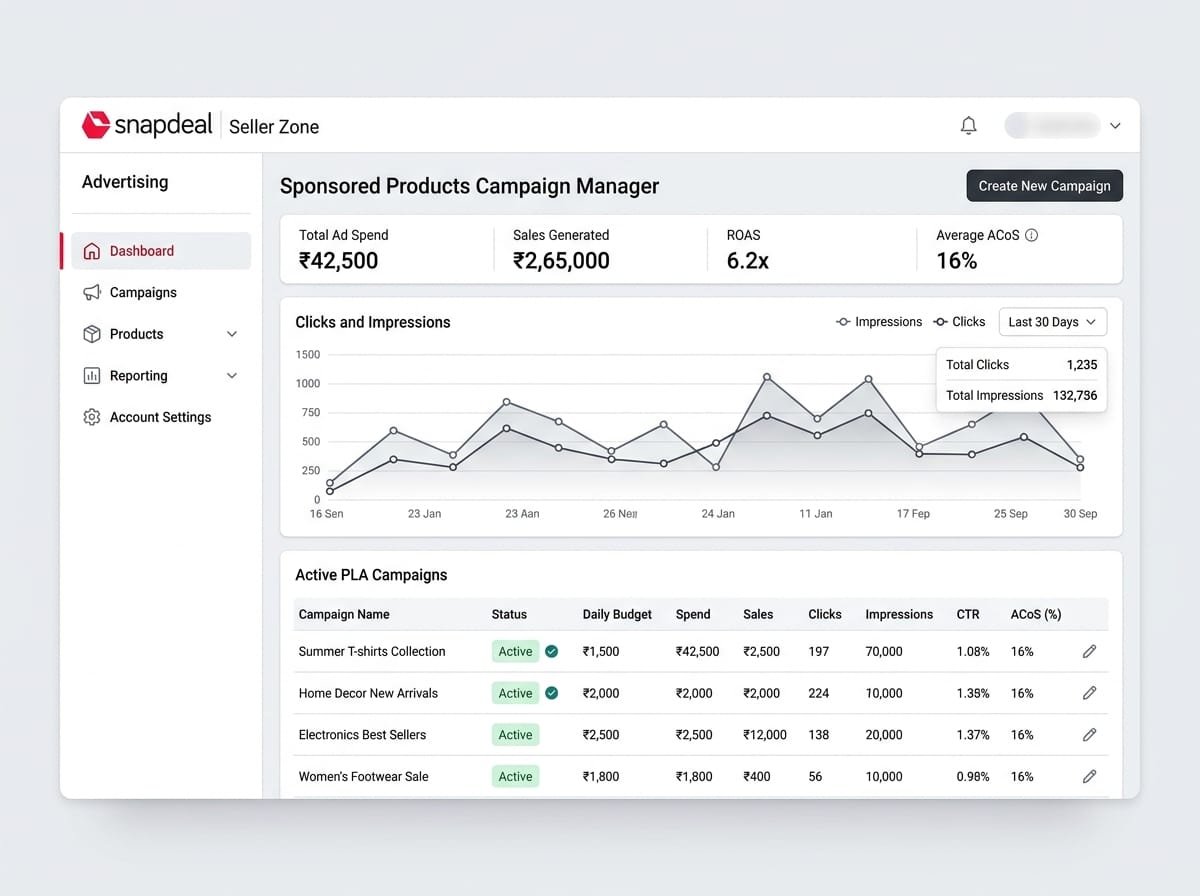This screenshot has width=1200, height=896.
Task: Click the Dashboard home icon
Action: pyautogui.click(x=92, y=251)
